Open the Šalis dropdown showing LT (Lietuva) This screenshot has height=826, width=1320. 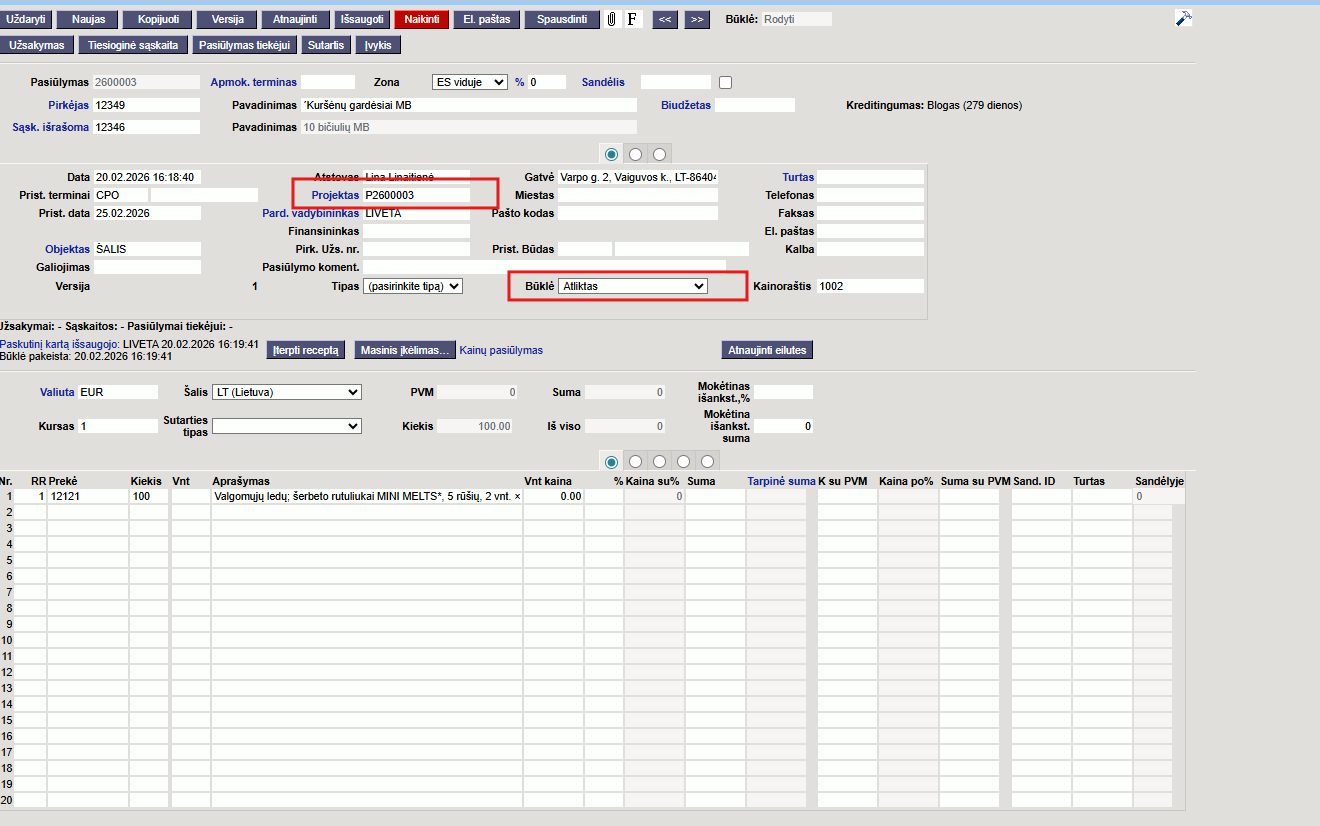[x=286, y=392]
